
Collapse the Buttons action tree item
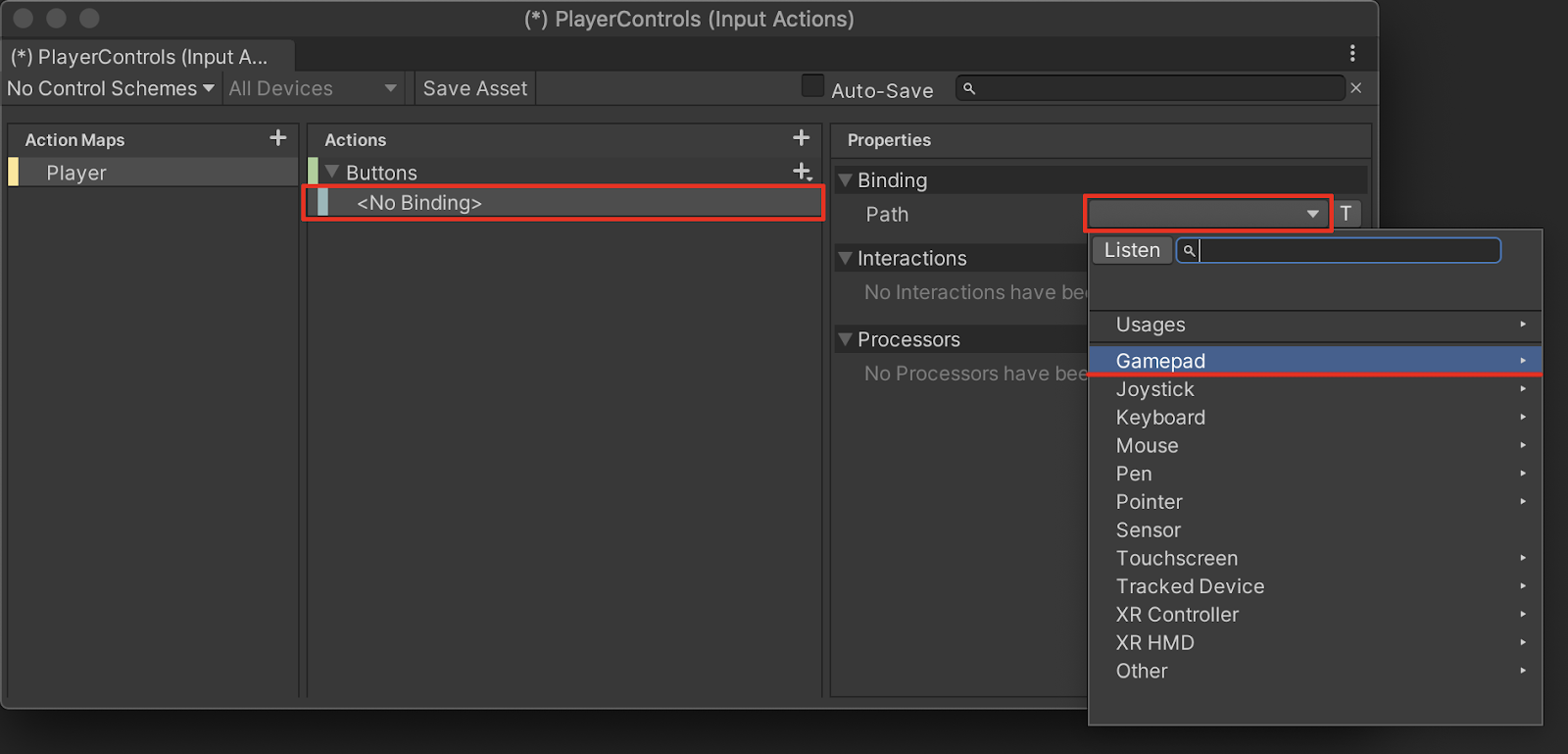(332, 173)
